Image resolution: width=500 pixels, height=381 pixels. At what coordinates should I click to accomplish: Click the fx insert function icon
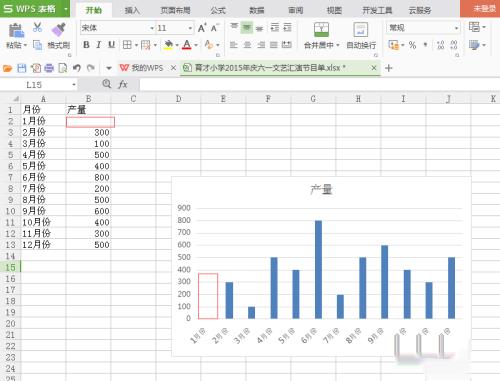coord(123,84)
